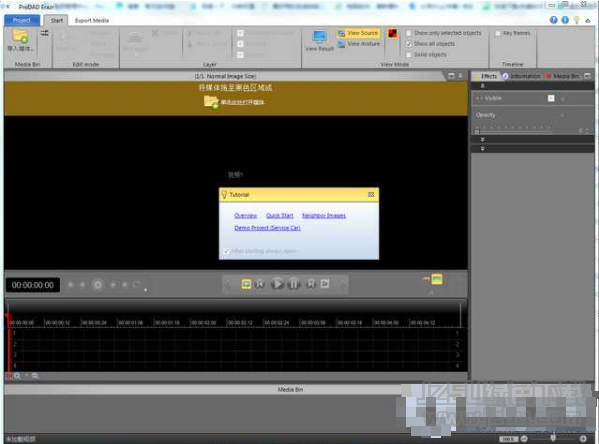Toggle 'After starting always open' checkbox
Viewport: 599px width, 444px height.
point(226,251)
